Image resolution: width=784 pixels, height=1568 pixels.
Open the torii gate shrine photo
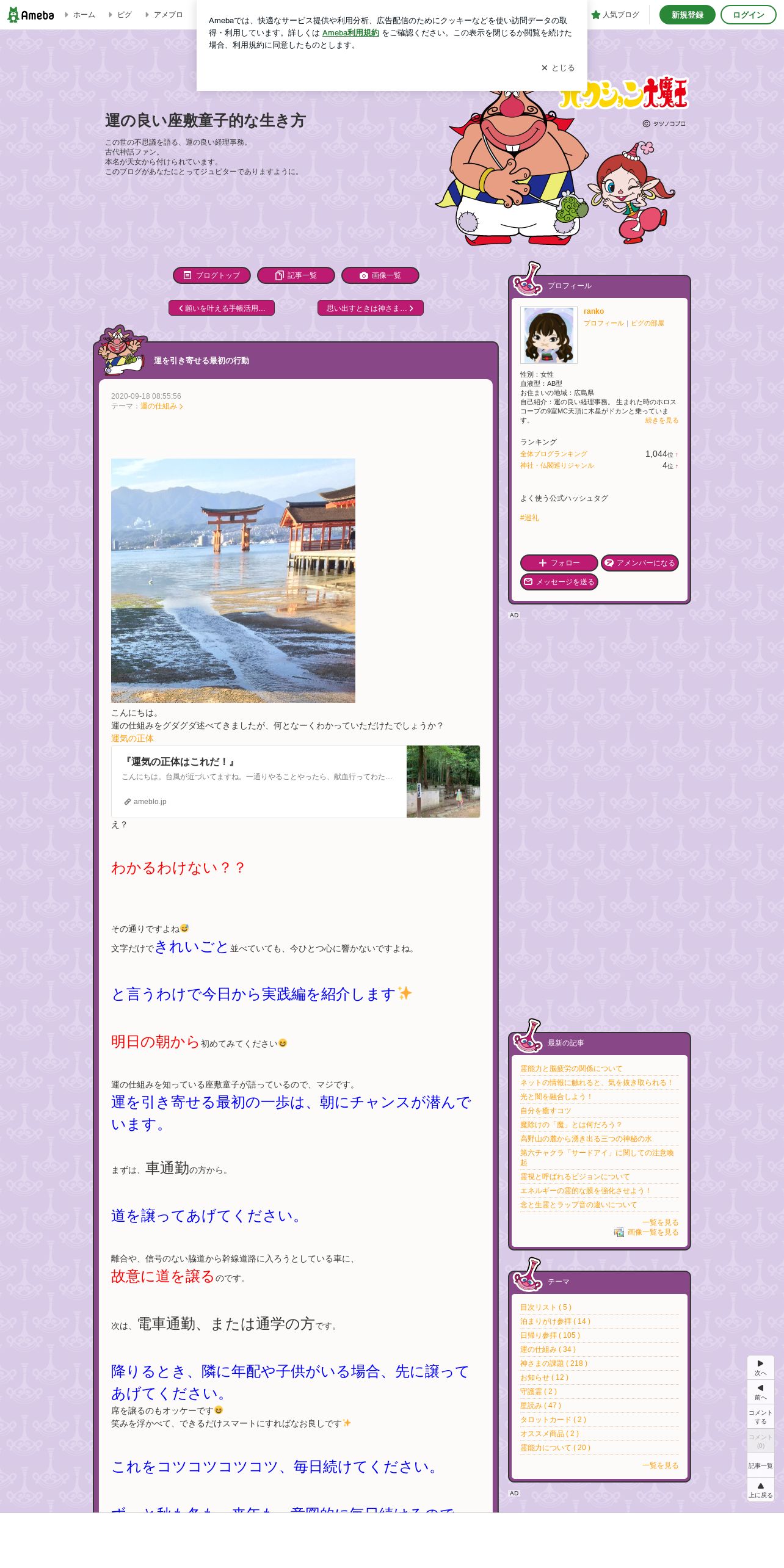[233, 581]
